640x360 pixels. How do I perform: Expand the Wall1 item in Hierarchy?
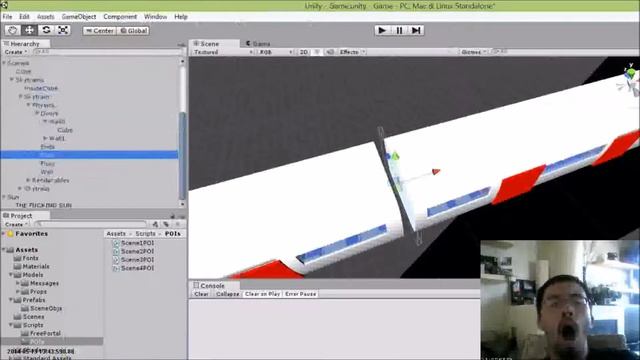click(45, 138)
